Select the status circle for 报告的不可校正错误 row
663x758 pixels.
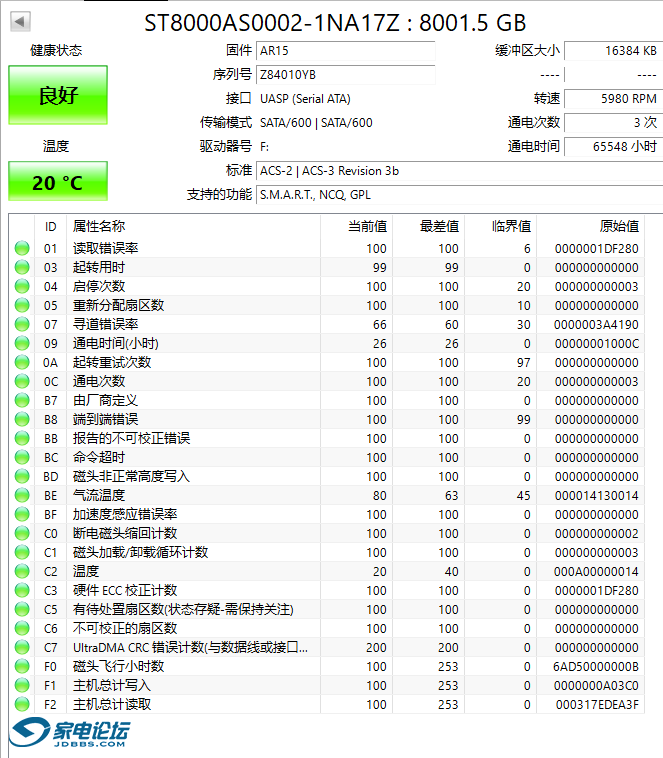coord(22,438)
